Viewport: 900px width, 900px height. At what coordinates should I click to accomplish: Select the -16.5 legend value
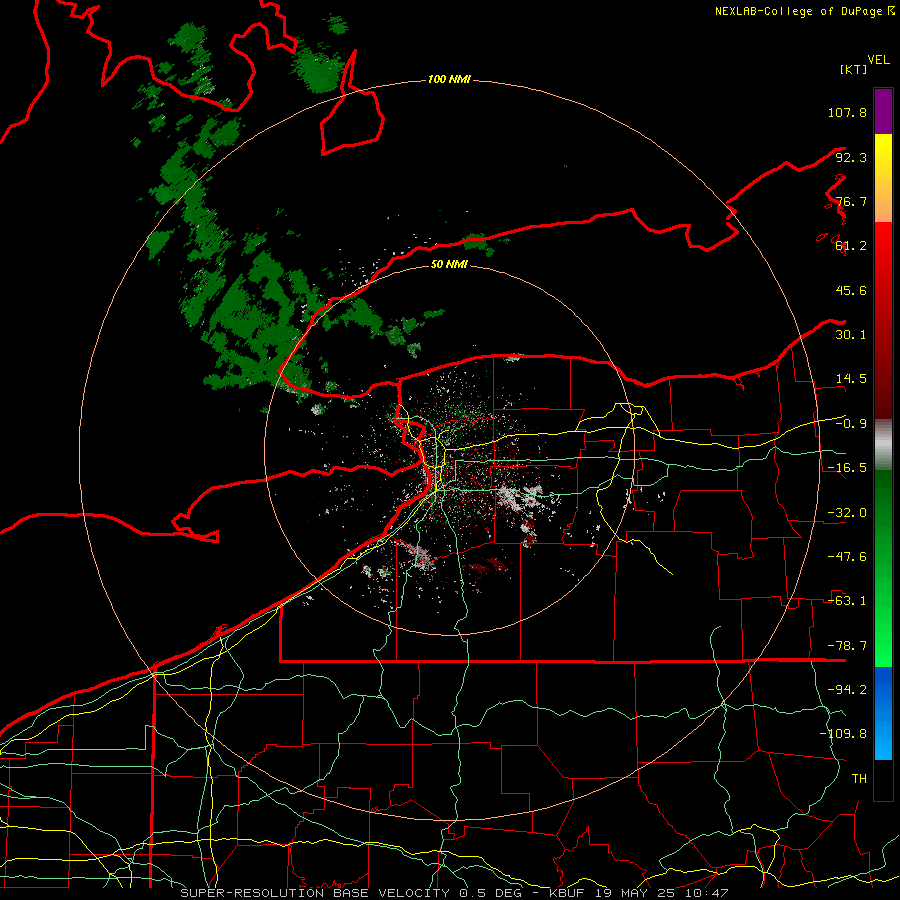tap(847, 468)
